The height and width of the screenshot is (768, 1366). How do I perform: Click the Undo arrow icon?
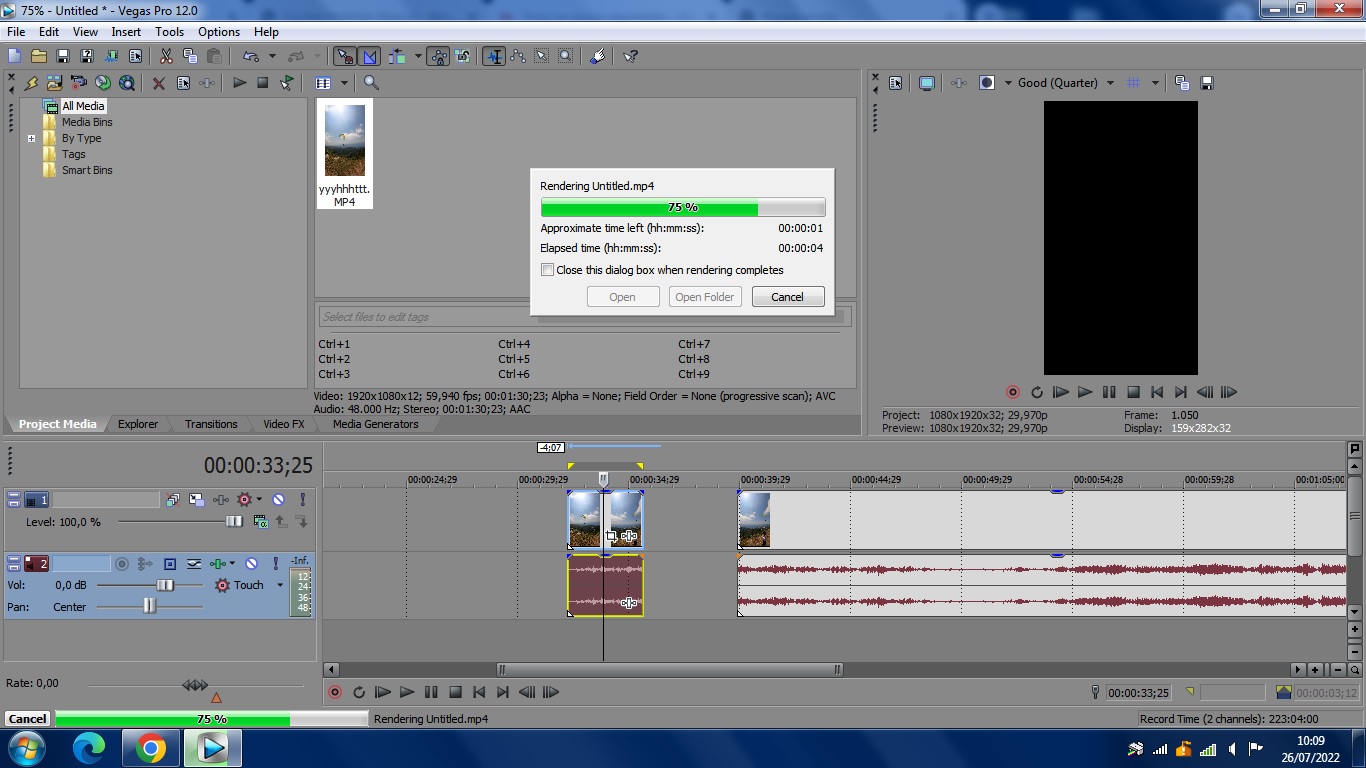(250, 56)
